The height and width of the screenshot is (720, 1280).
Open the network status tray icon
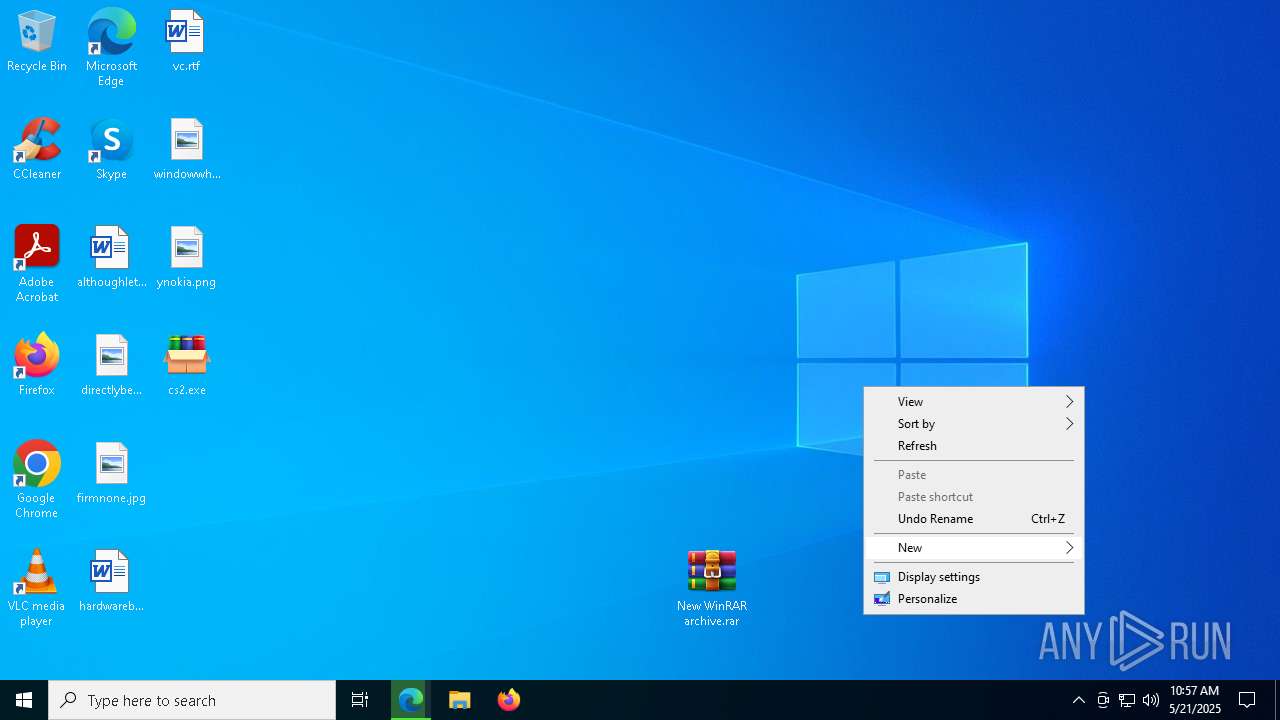[1127, 700]
